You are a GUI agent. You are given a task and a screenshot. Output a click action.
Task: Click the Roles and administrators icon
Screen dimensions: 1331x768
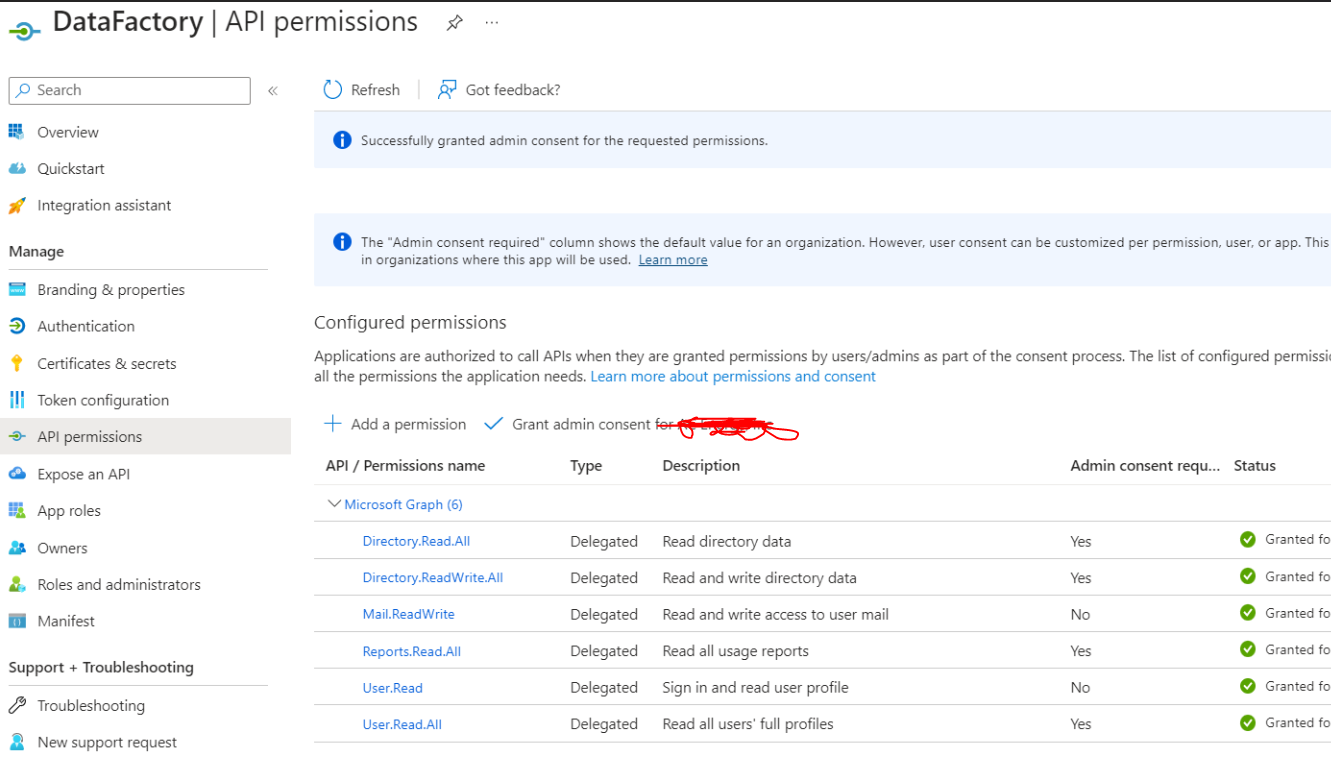pos(17,584)
